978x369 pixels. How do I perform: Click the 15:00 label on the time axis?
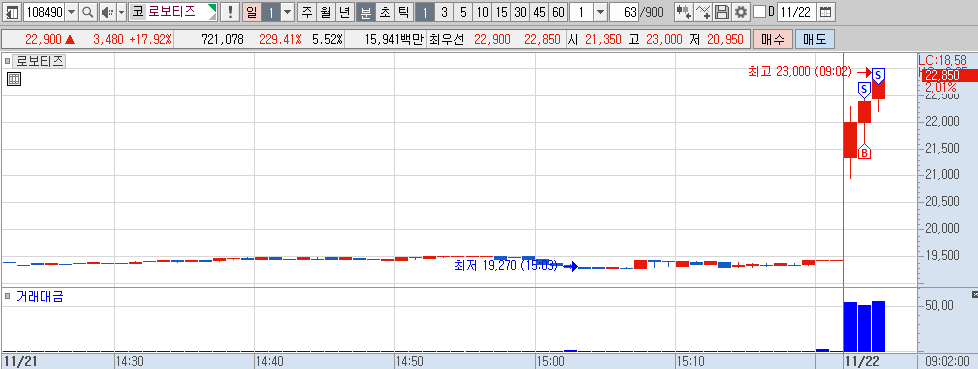coord(550,362)
